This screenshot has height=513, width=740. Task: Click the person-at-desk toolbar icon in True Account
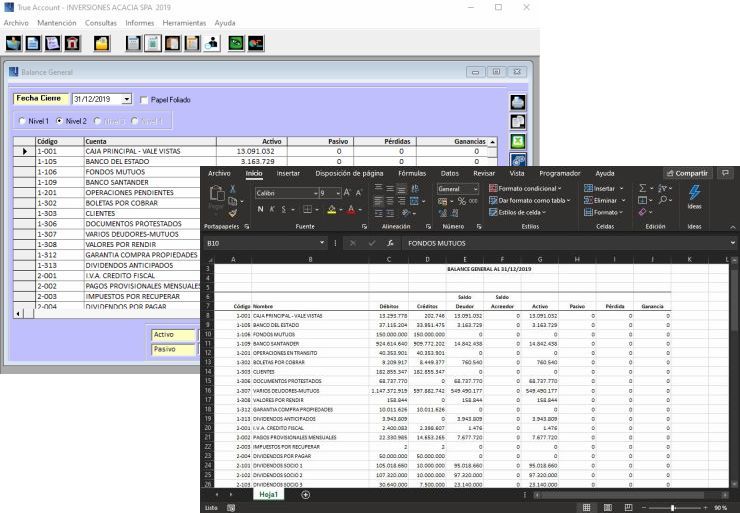212,43
